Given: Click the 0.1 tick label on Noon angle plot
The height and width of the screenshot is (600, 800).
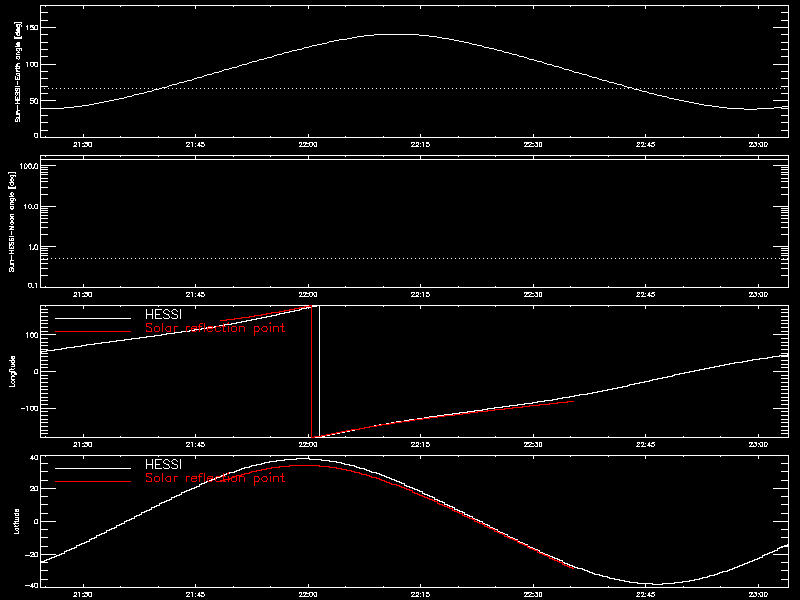Looking at the screenshot, I should (x=33, y=286).
